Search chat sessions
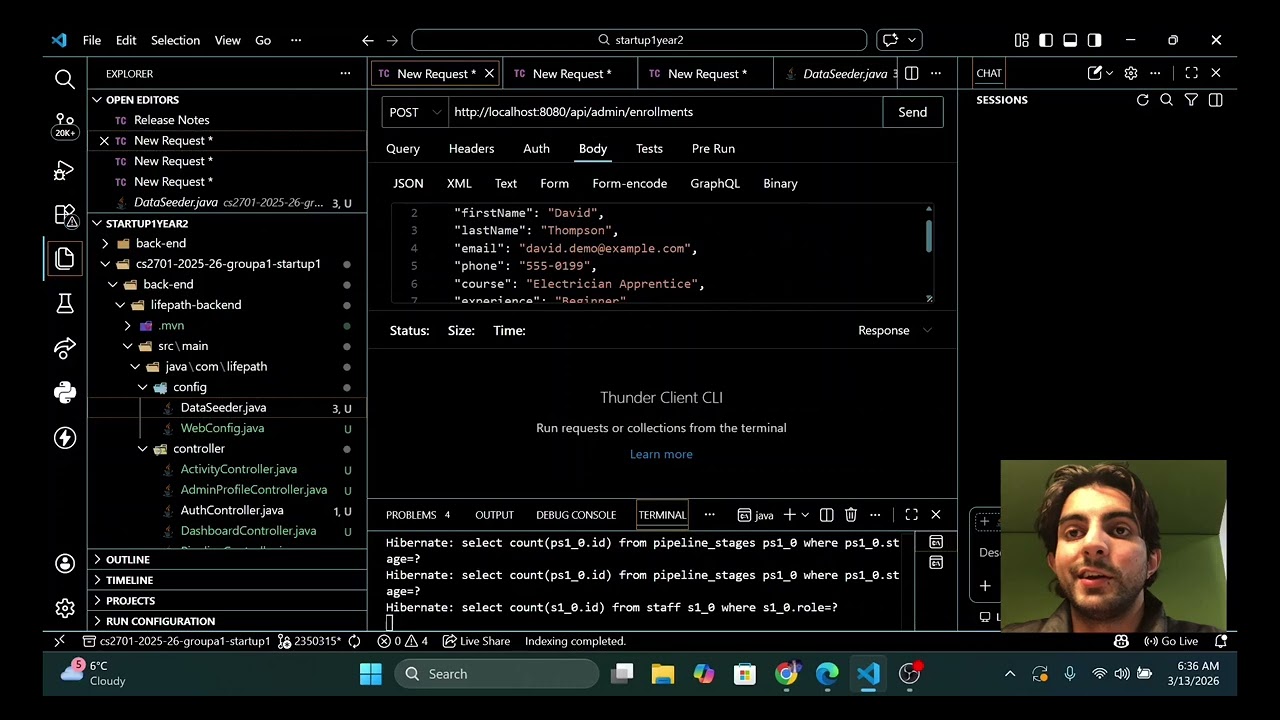This screenshot has width=1280, height=720. click(x=1166, y=100)
